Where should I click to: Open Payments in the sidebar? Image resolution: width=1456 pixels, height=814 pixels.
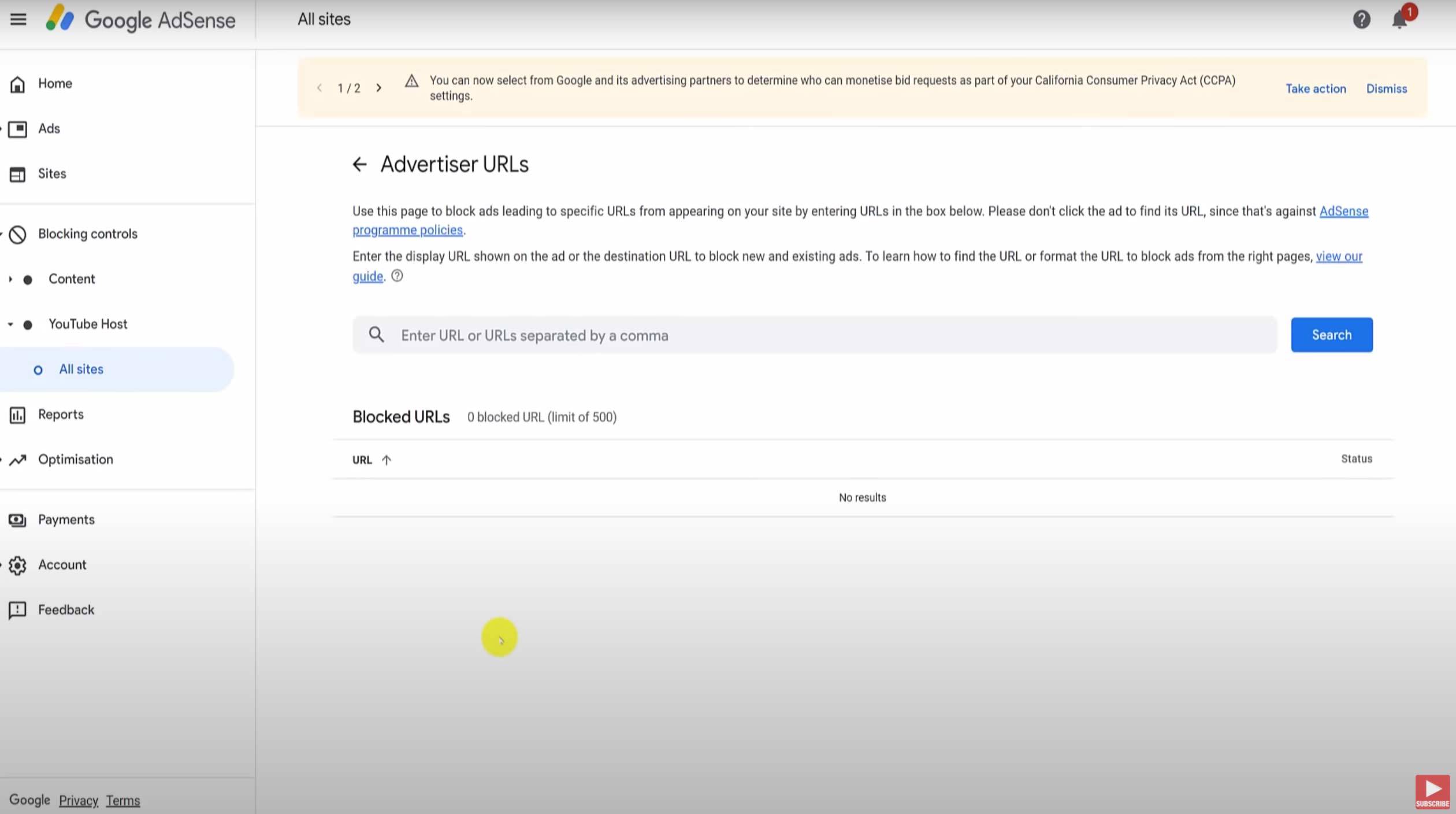pyautogui.click(x=66, y=520)
